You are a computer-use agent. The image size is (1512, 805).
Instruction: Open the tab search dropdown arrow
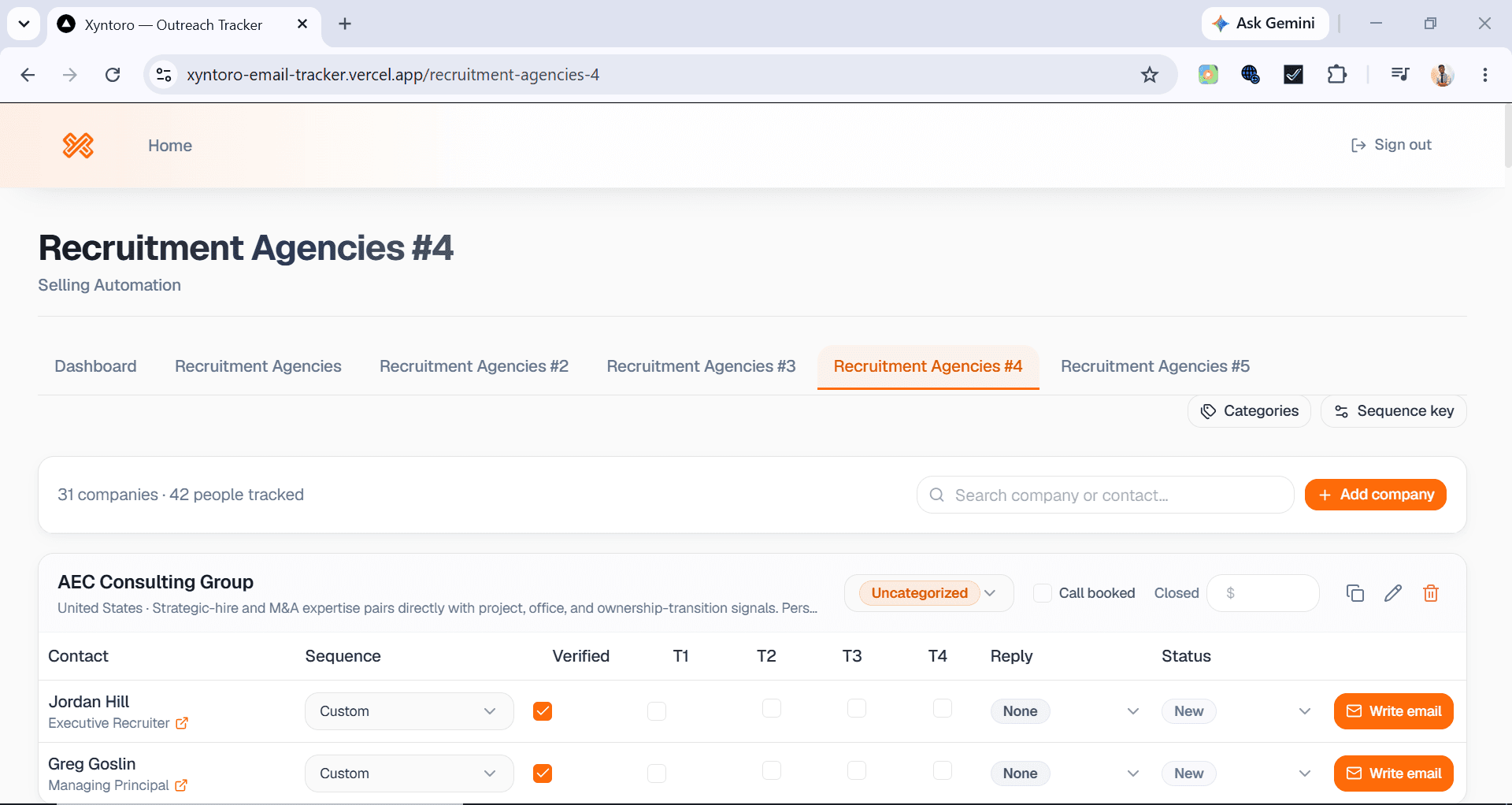tap(24, 24)
